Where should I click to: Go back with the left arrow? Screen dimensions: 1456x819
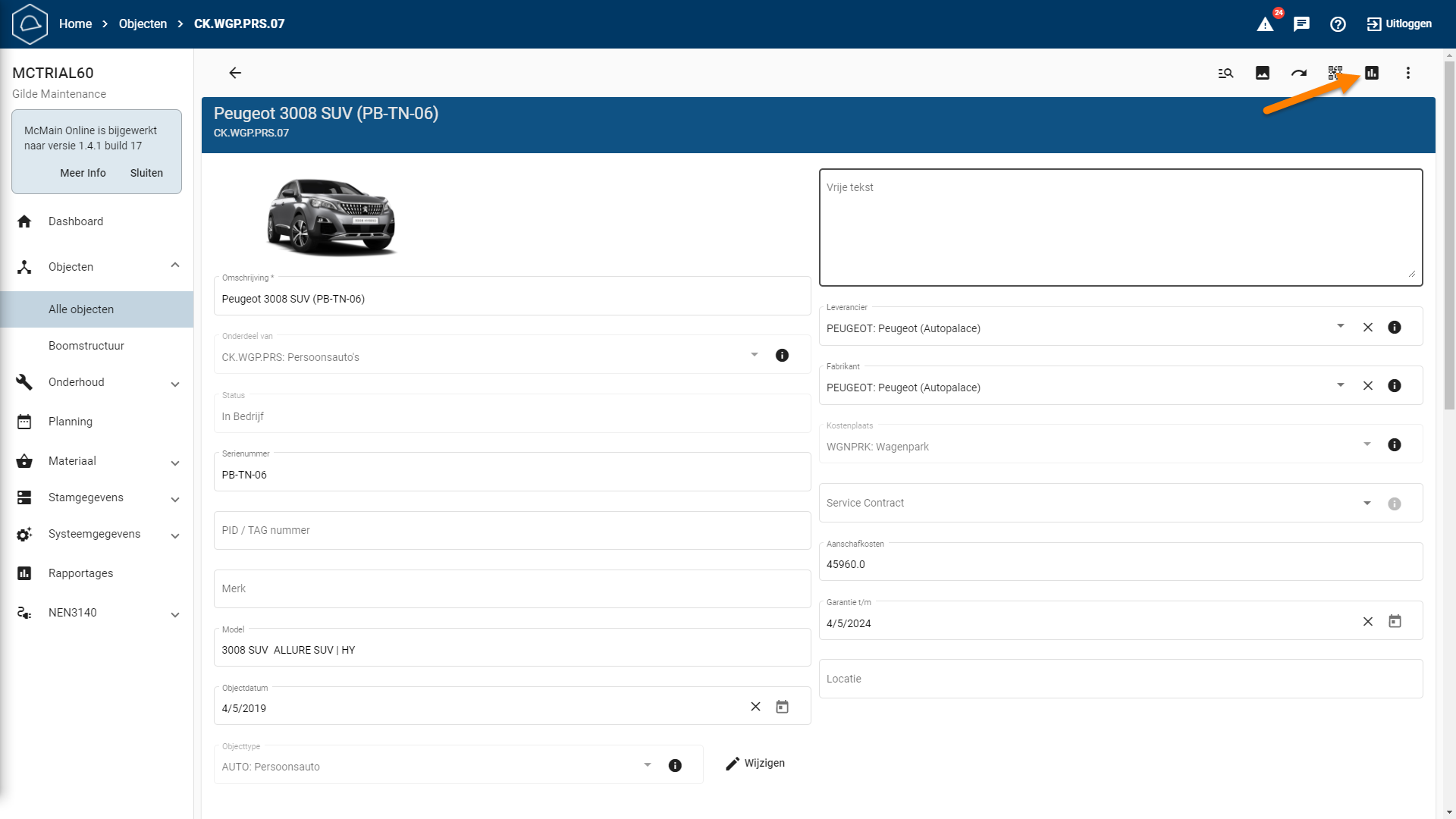[235, 73]
